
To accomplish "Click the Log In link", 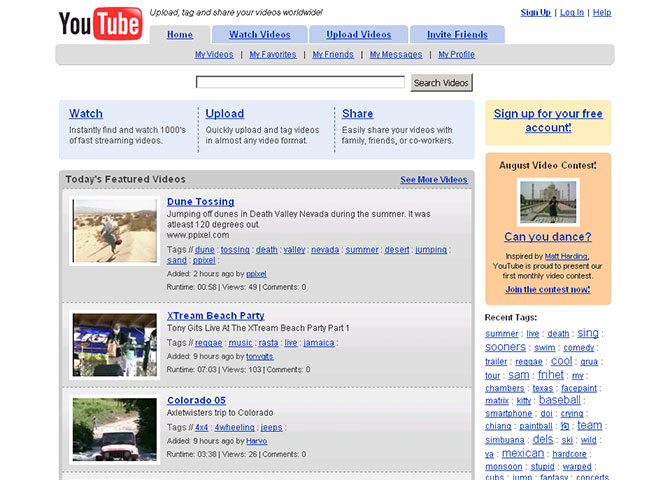I will [x=572, y=13].
